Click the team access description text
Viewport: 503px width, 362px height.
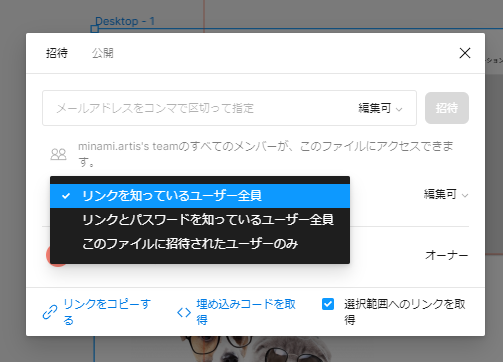[266, 154]
